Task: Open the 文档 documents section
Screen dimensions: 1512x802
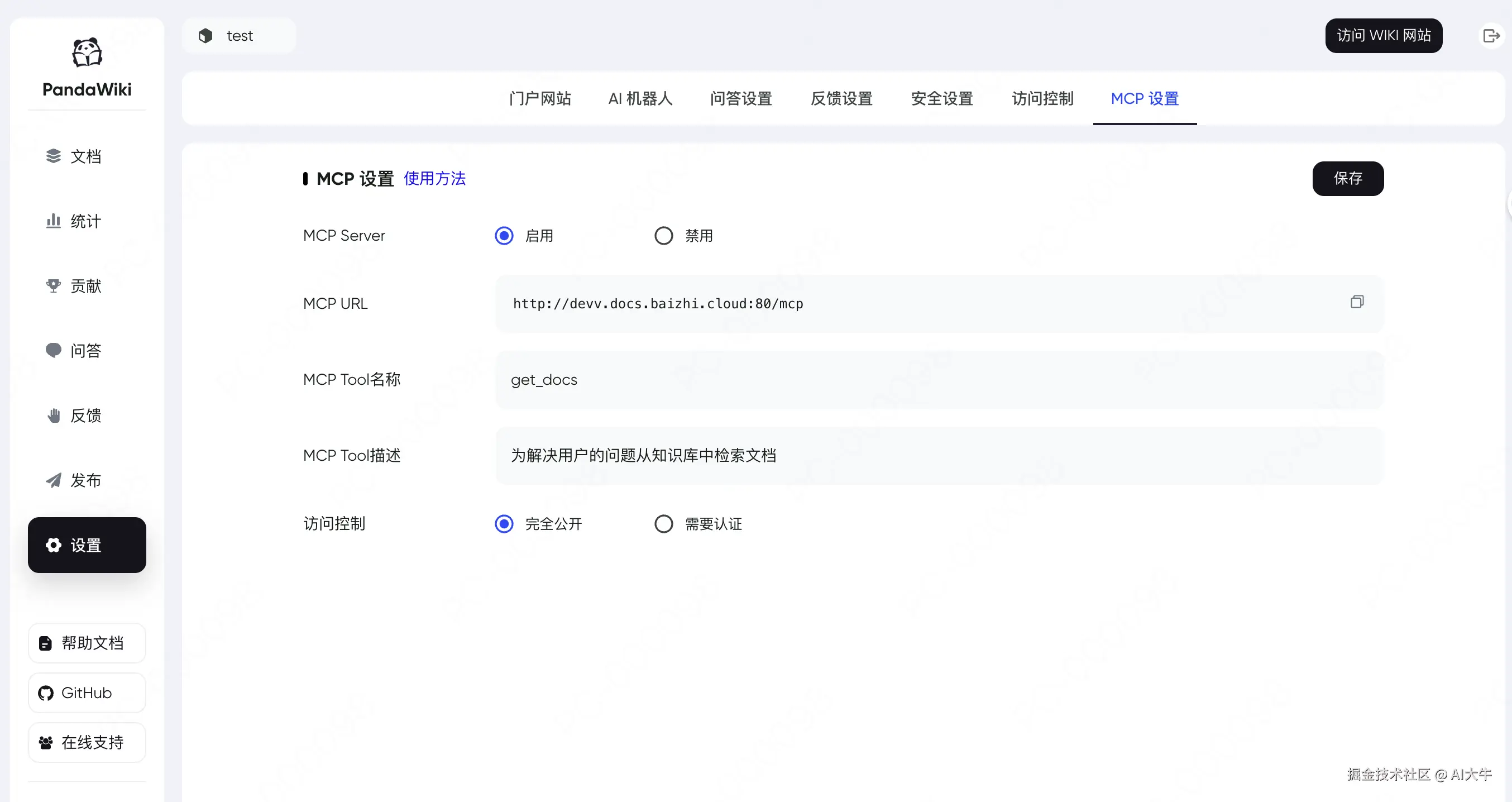Action: (85, 156)
